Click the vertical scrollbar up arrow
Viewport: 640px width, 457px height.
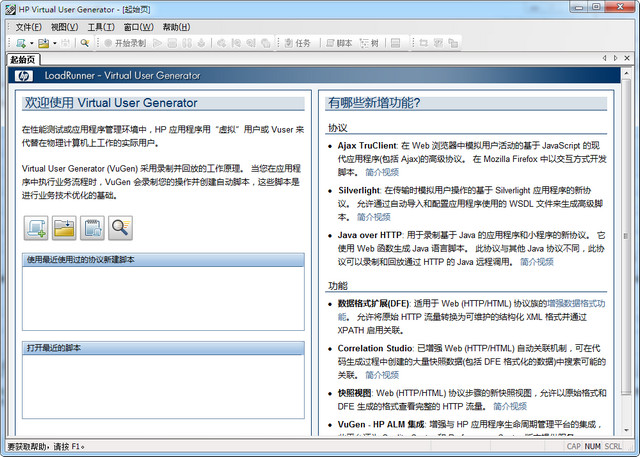coord(626,73)
